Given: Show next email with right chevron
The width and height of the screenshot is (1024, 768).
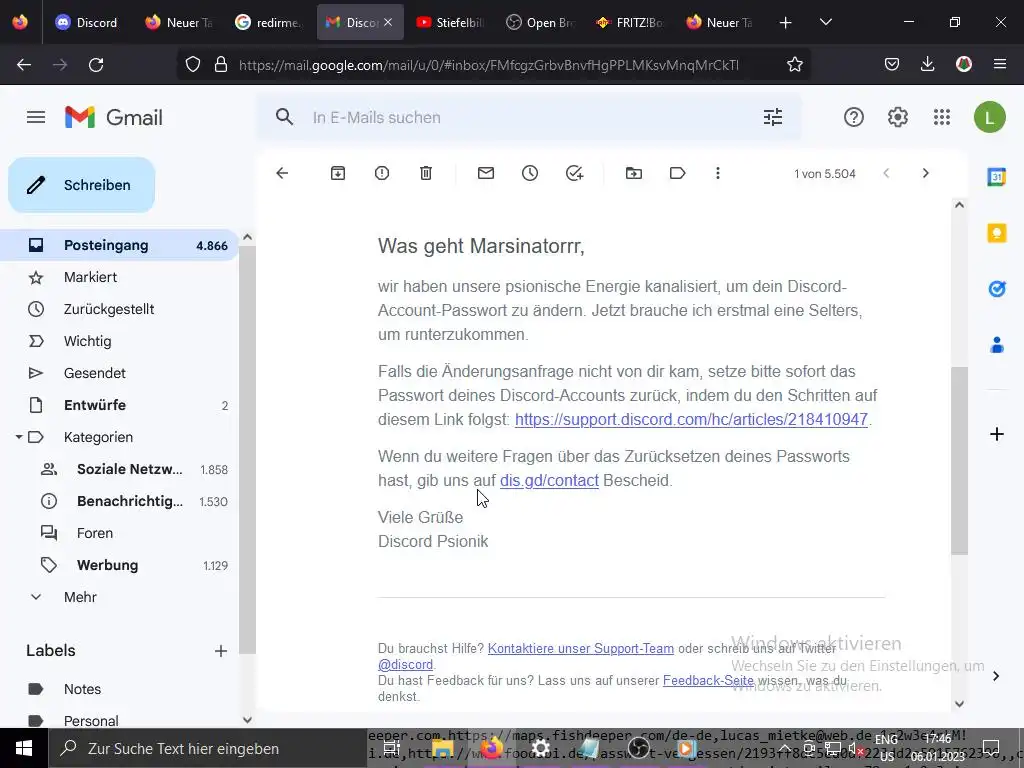Looking at the screenshot, I should click(925, 173).
